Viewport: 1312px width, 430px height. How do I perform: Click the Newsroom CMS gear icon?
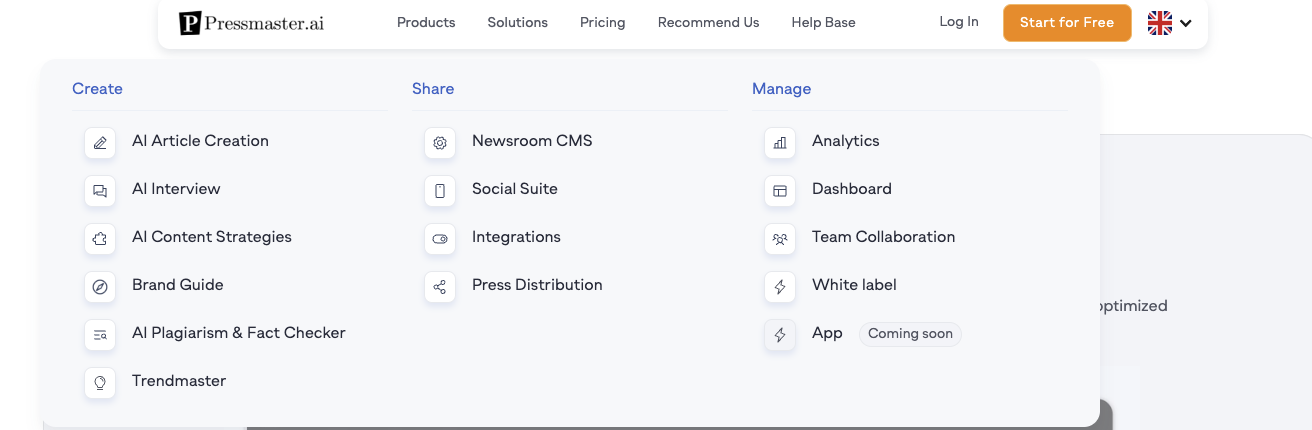click(x=440, y=143)
